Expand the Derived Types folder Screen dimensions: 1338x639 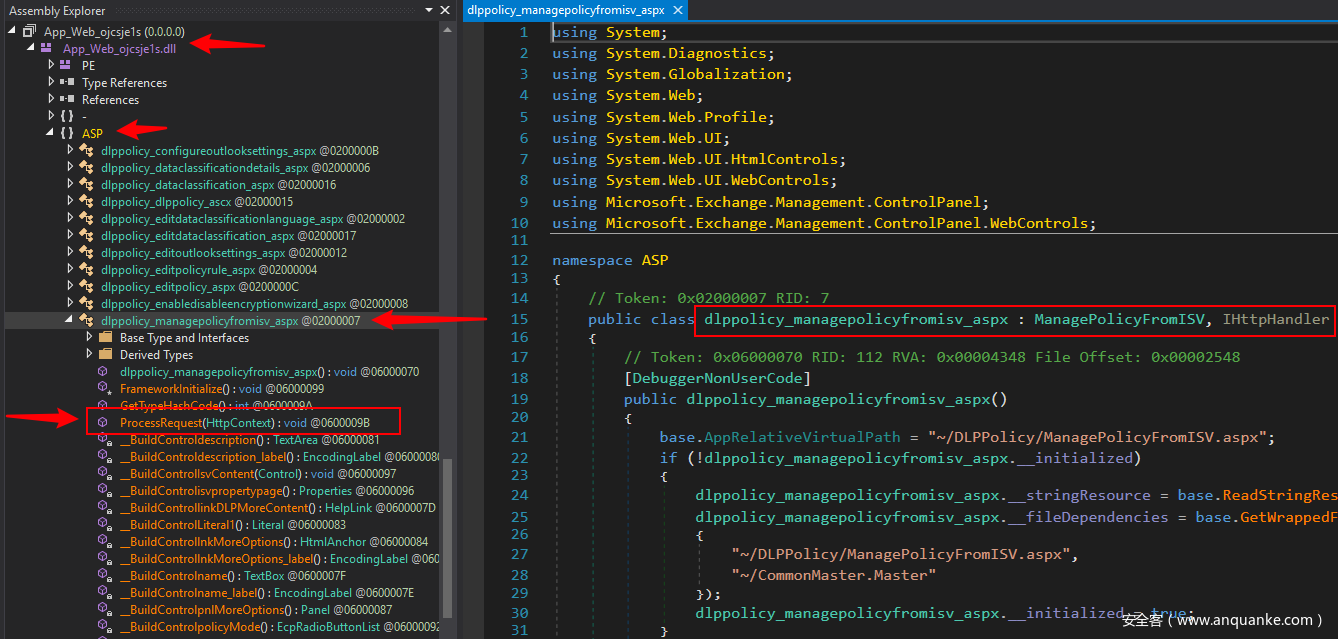click(x=89, y=355)
